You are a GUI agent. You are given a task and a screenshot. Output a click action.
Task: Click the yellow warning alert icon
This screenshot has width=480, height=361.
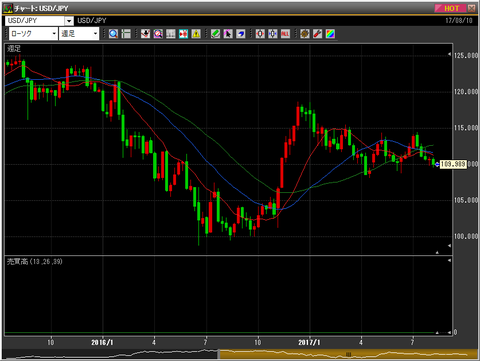(x=196, y=34)
